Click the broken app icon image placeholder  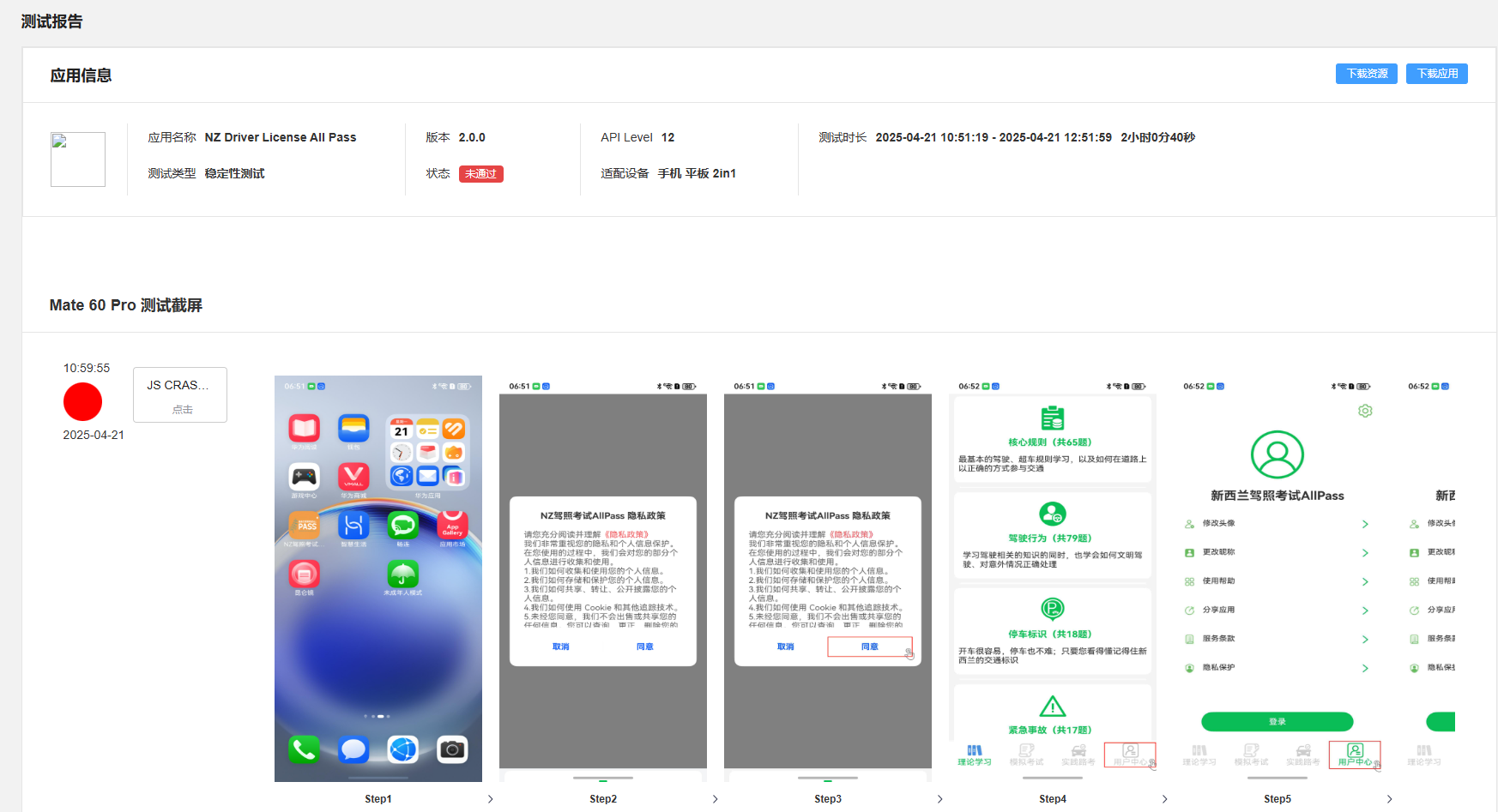(78, 159)
